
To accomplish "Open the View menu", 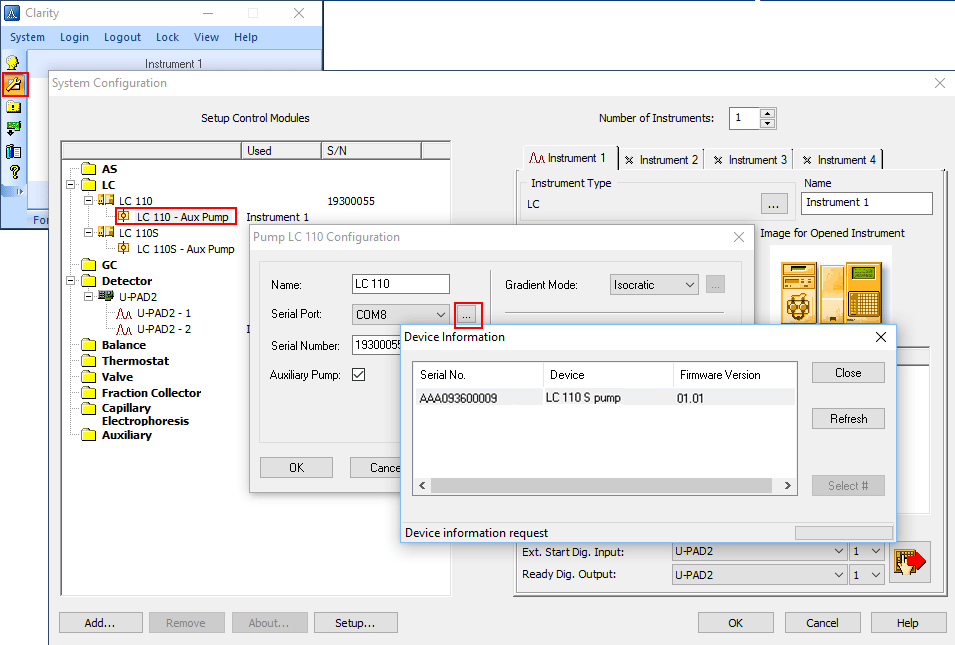I will tap(206, 37).
